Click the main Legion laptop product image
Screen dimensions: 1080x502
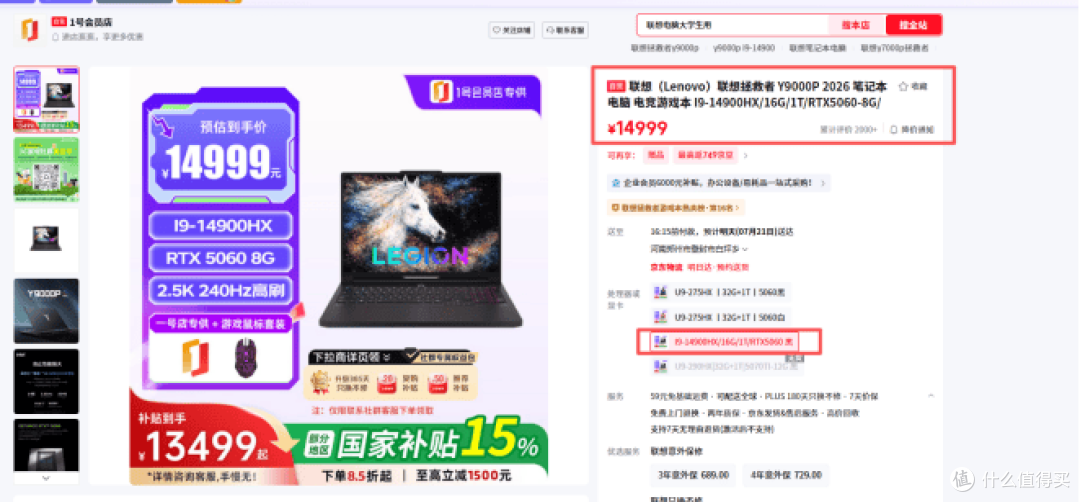tap(420, 251)
